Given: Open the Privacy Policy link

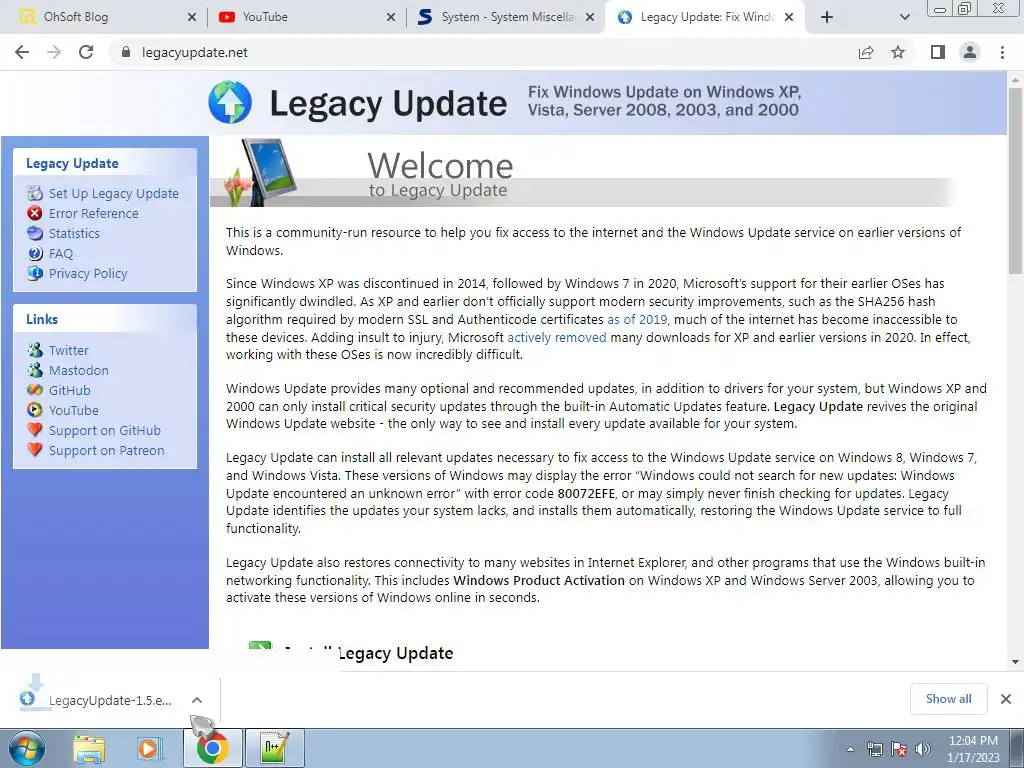Looking at the screenshot, I should [88, 273].
